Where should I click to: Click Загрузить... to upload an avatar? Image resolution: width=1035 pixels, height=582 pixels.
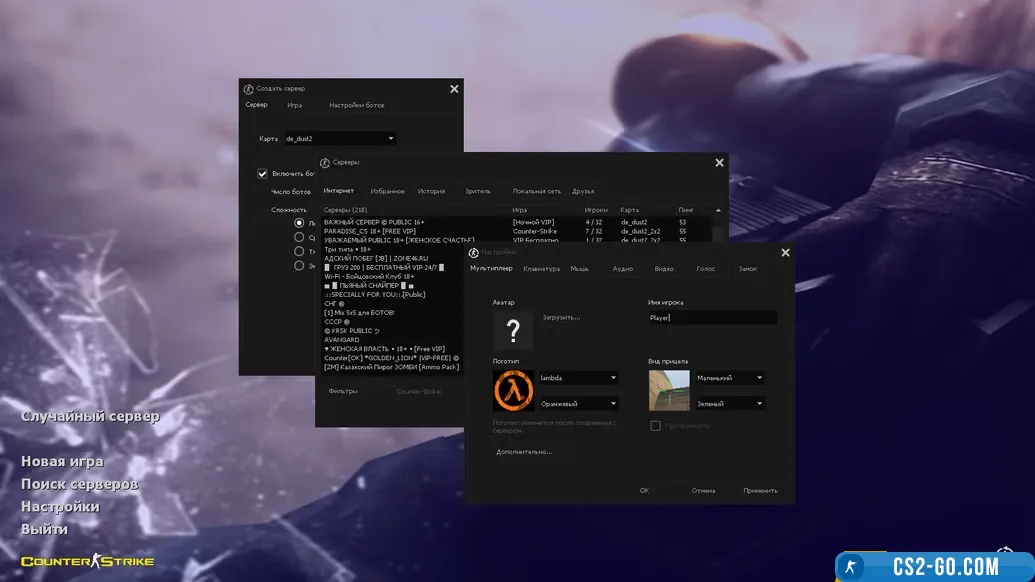click(561, 317)
